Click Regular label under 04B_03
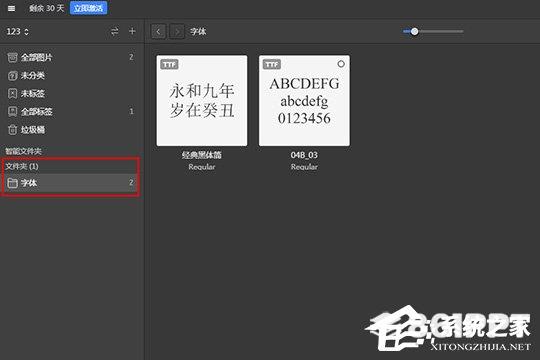Viewport: 540px width, 360px height. (x=304, y=167)
